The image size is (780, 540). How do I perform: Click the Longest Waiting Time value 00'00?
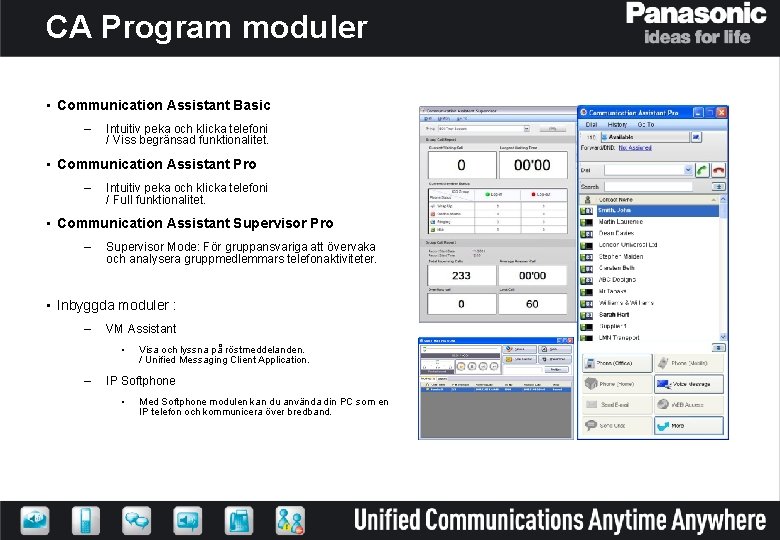point(532,165)
